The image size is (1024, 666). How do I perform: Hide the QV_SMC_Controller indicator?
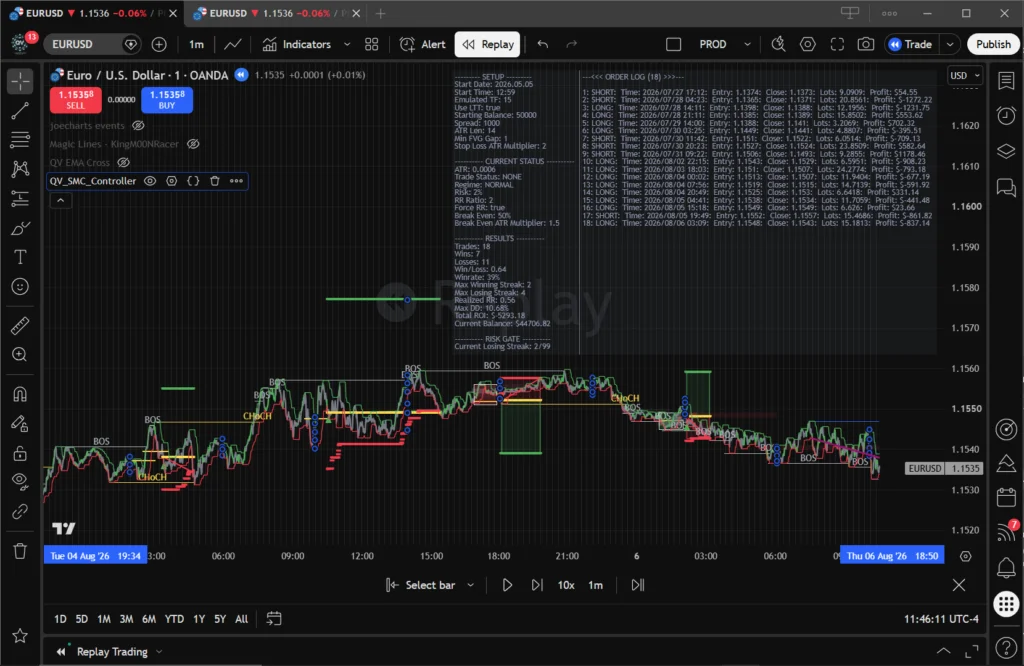click(x=150, y=181)
